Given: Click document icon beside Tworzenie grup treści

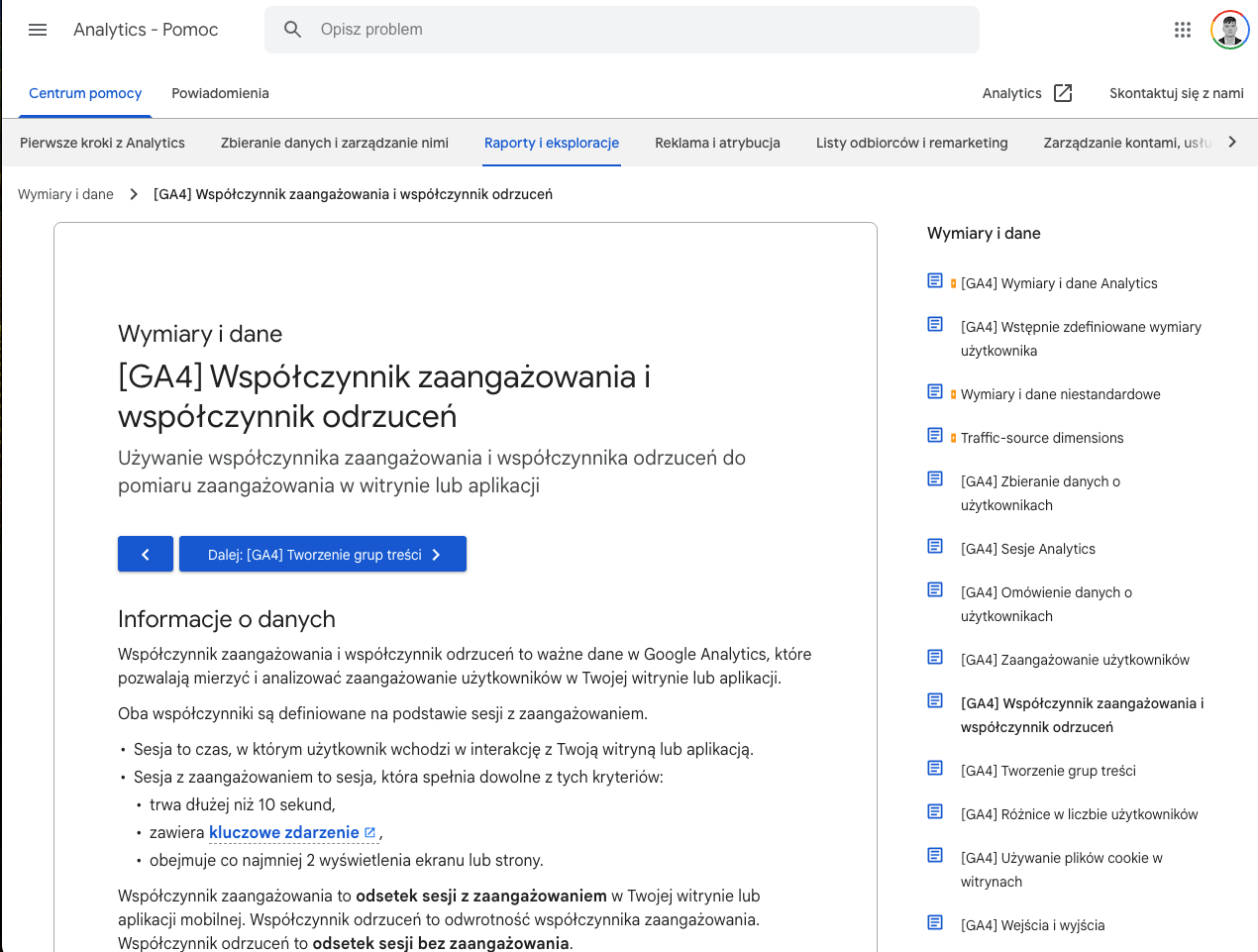Looking at the screenshot, I should (935, 768).
